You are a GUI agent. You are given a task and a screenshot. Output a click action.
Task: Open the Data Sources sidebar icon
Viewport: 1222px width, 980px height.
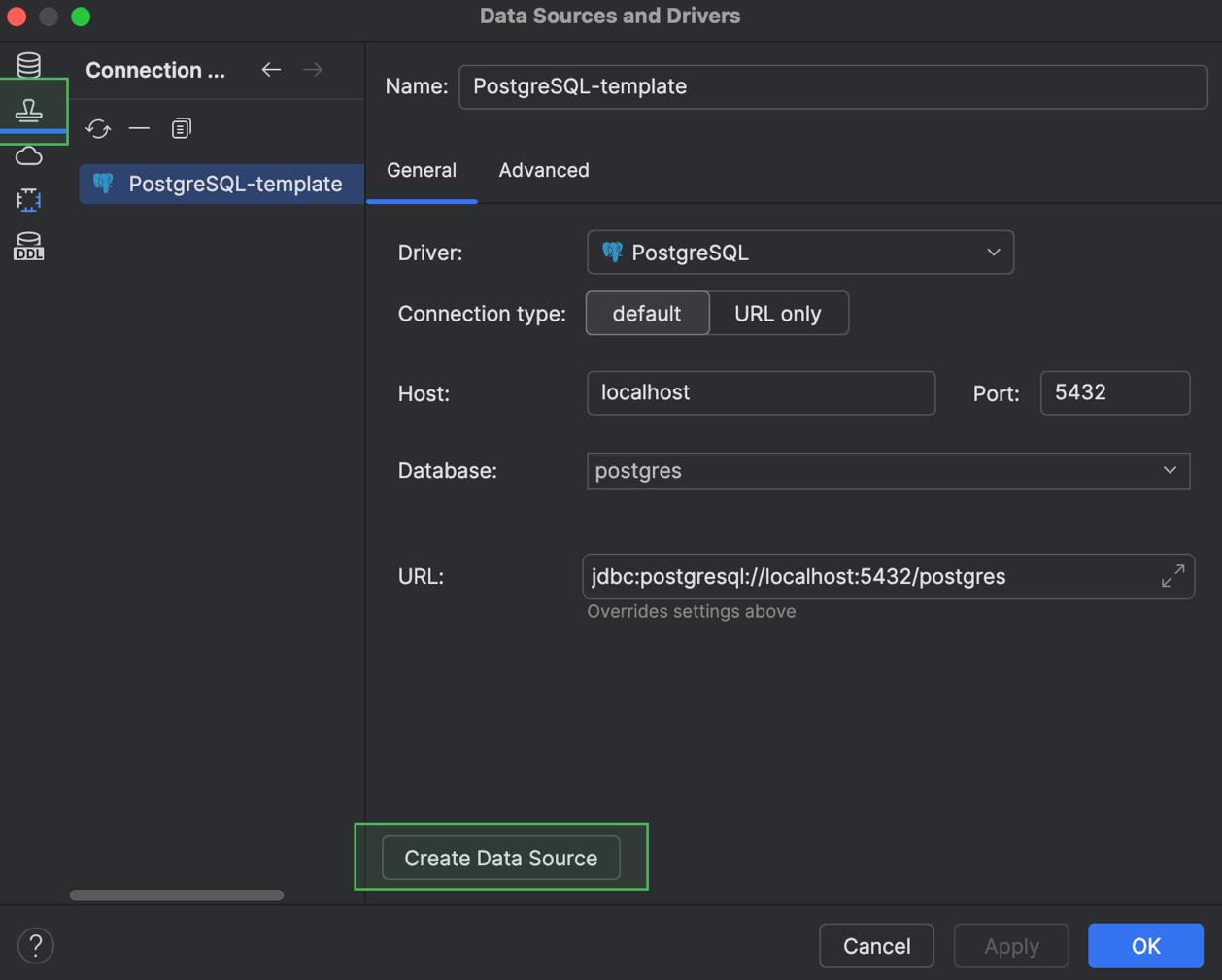click(x=29, y=64)
